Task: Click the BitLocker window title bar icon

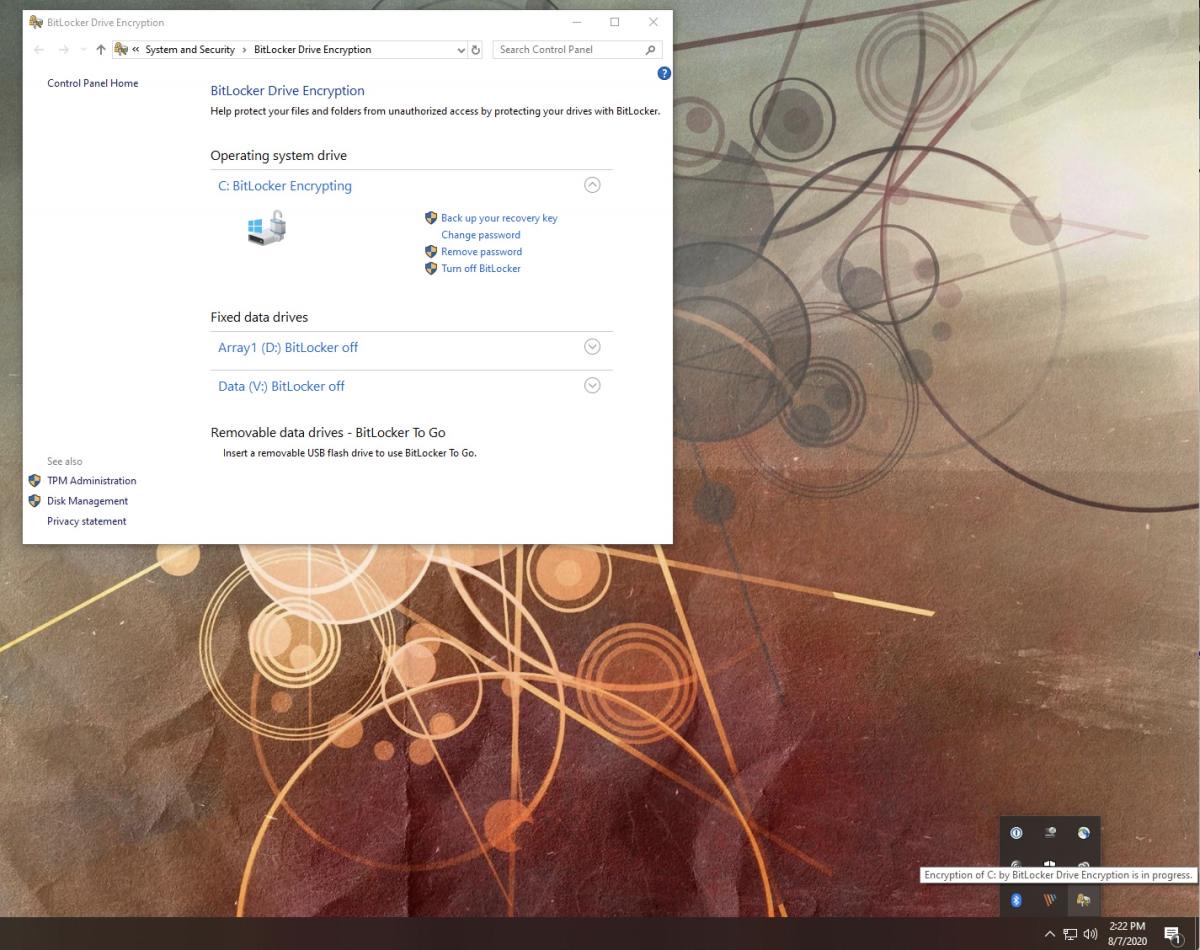Action: (36, 22)
